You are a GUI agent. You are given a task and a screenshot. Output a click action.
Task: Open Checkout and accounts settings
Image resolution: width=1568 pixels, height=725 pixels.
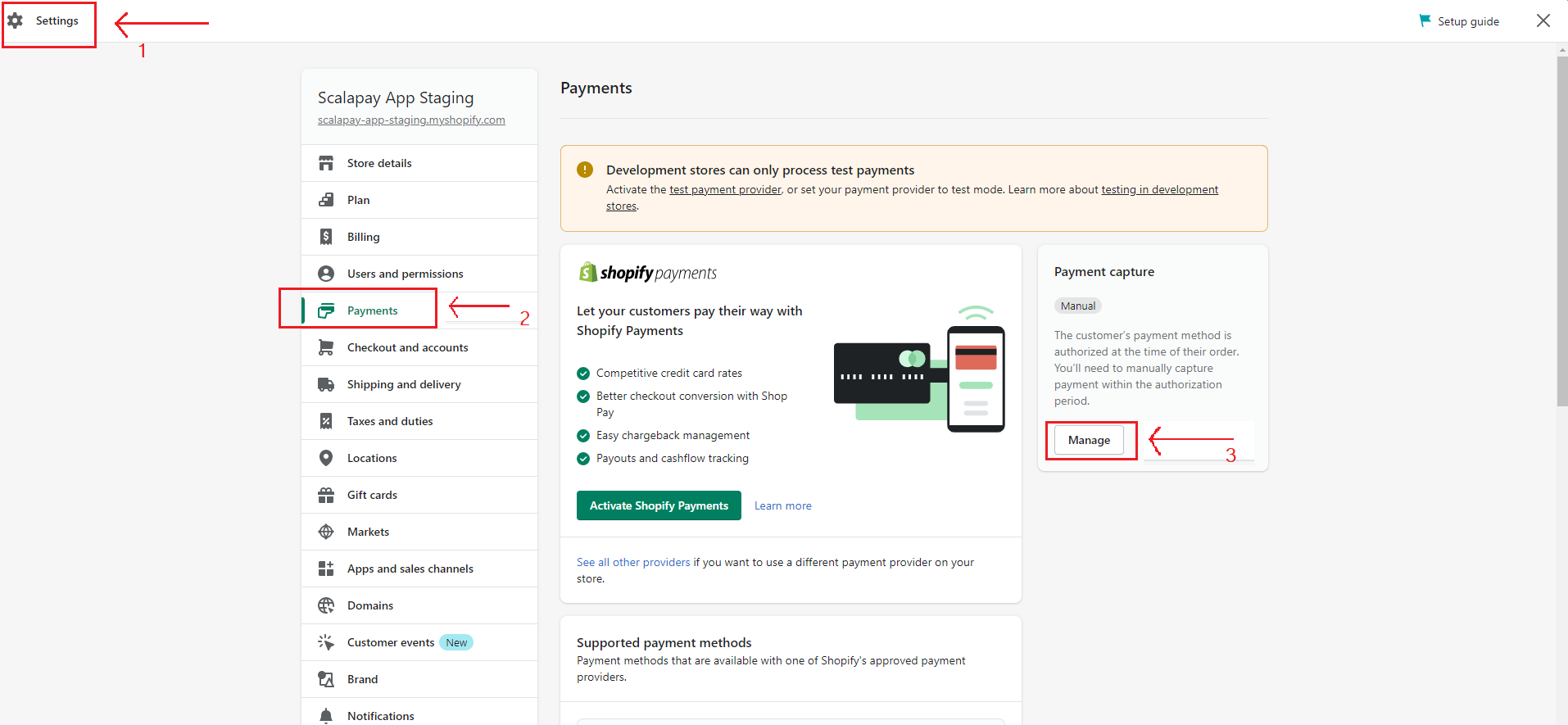click(x=419, y=347)
